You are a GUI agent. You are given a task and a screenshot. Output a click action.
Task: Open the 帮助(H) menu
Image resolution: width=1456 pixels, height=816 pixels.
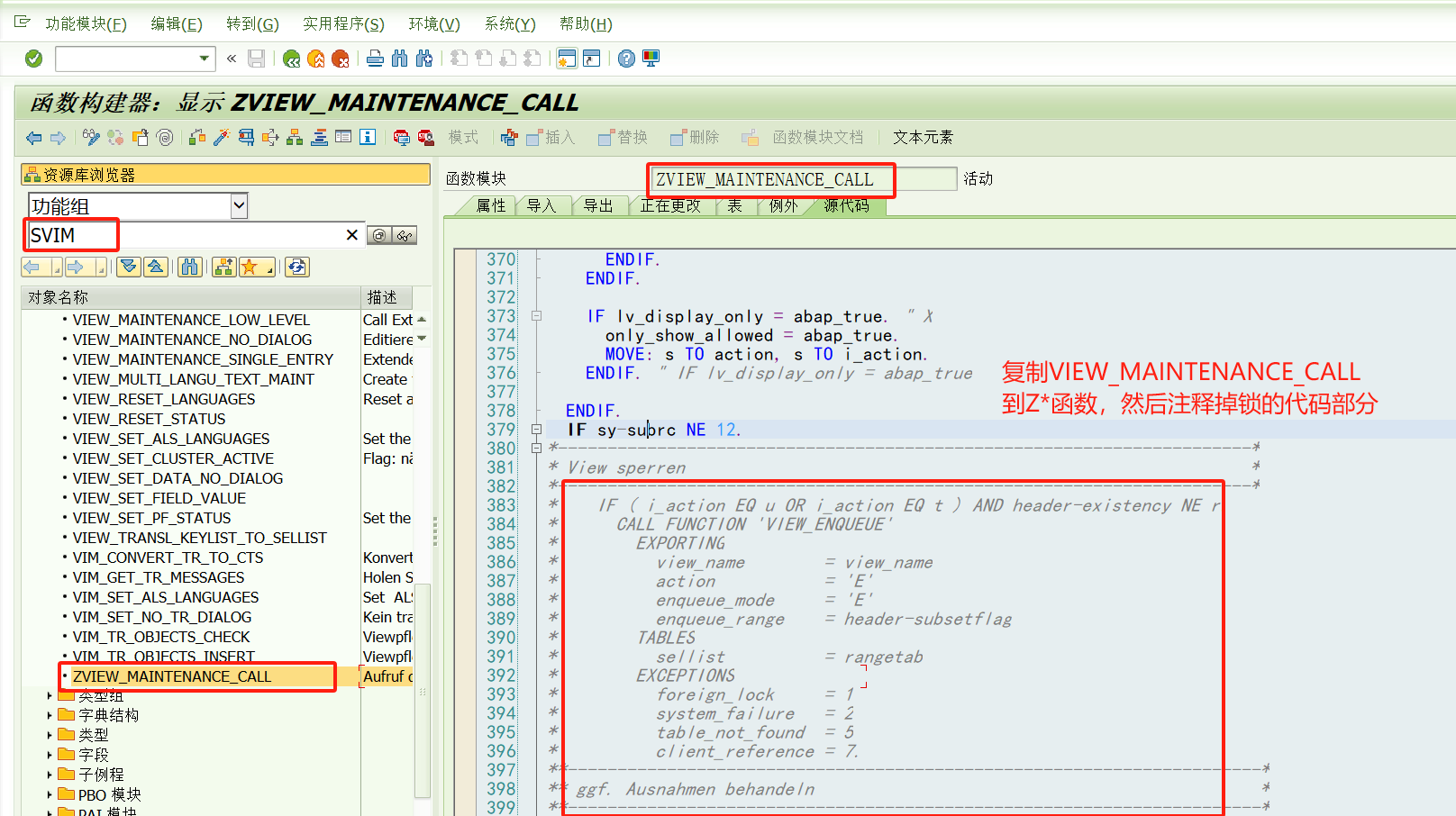(x=586, y=24)
